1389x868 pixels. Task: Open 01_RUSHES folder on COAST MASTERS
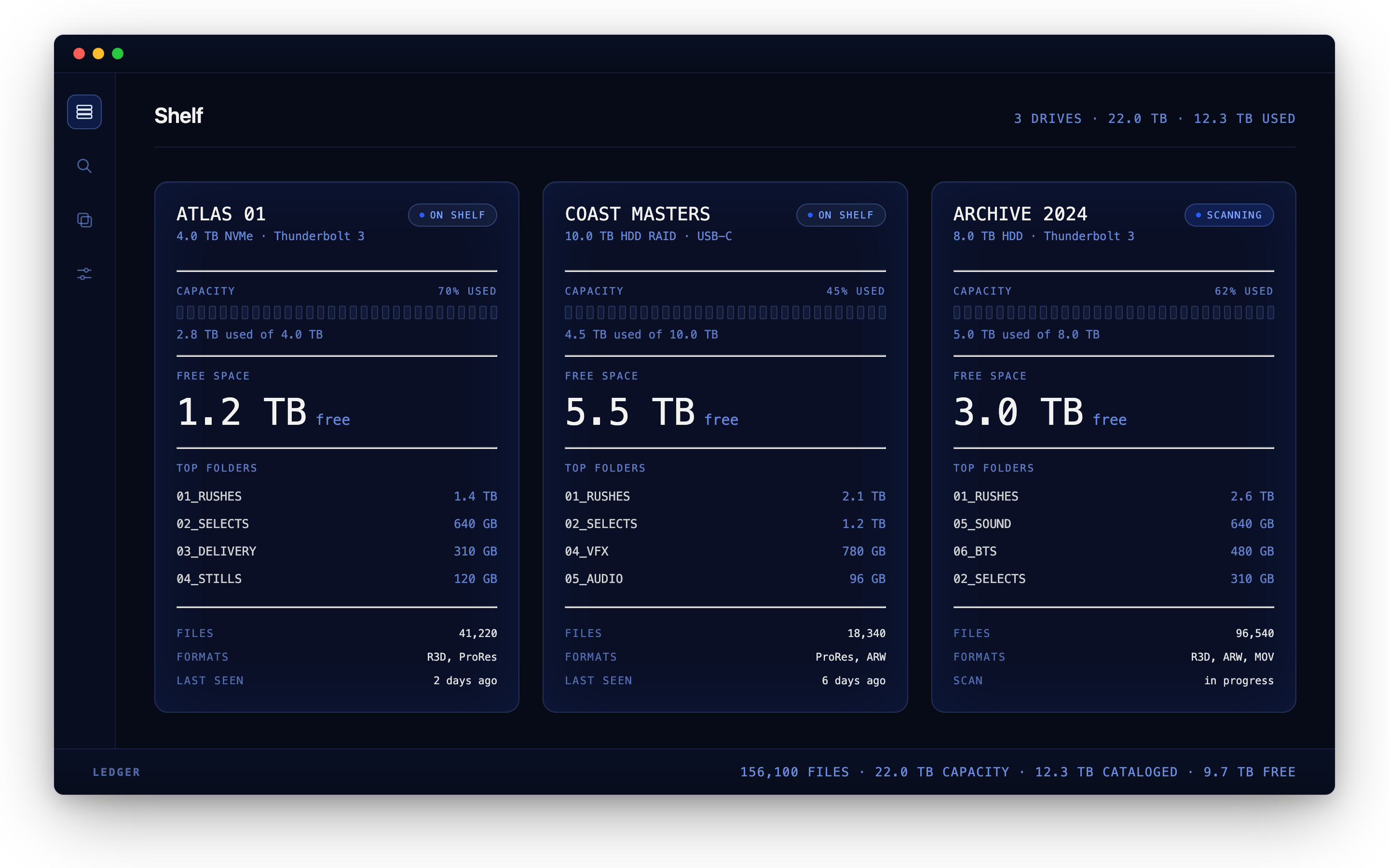[x=725, y=496]
